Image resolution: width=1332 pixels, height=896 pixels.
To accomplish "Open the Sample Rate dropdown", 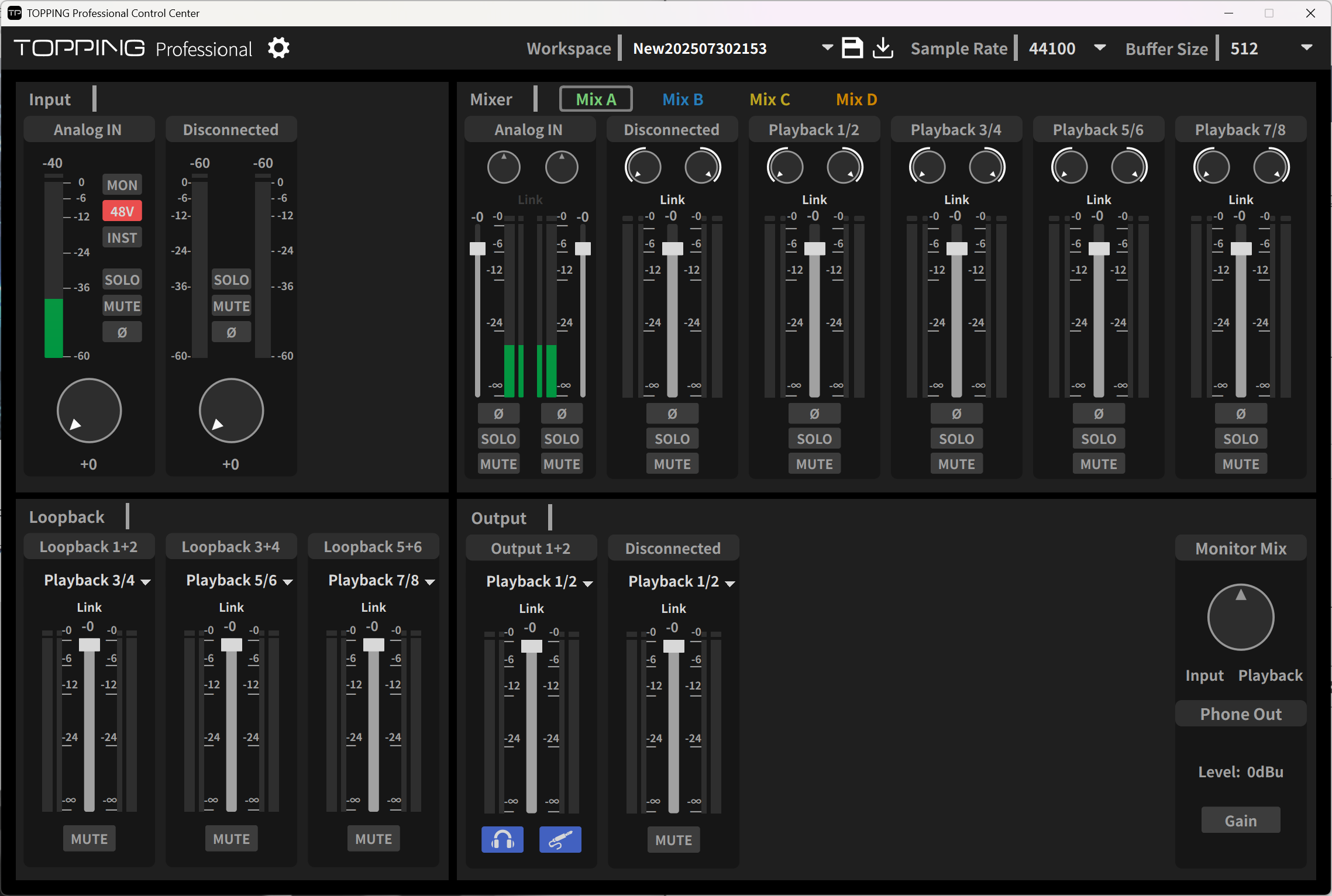I will [1099, 48].
